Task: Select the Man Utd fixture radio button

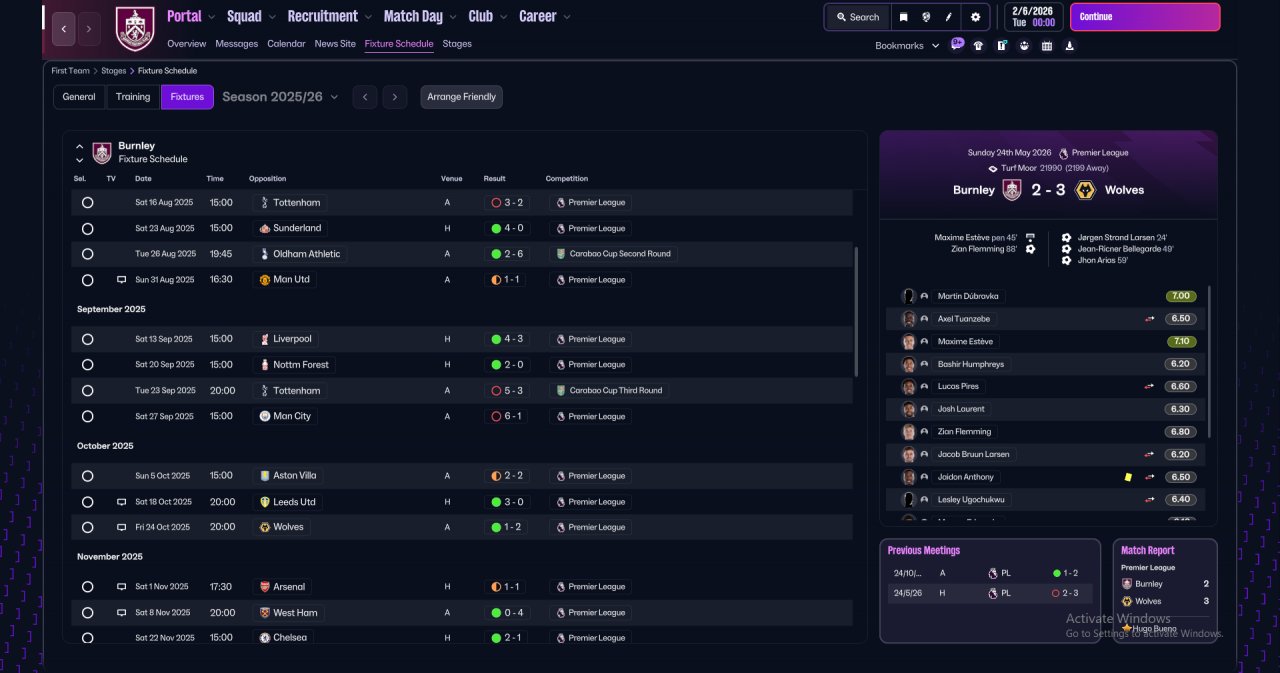Action: pos(88,280)
